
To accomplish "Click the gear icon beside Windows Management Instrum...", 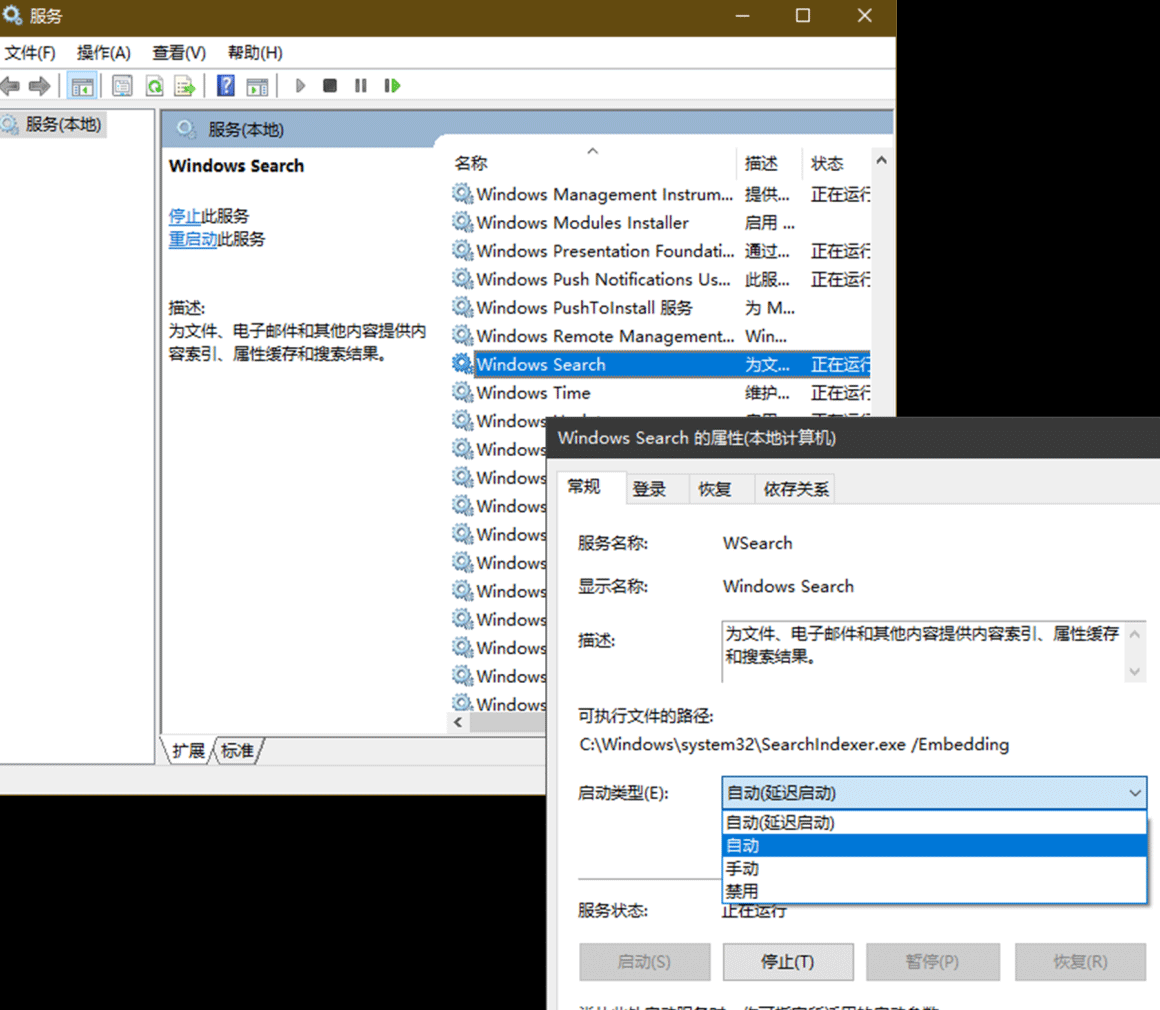I will coord(462,194).
